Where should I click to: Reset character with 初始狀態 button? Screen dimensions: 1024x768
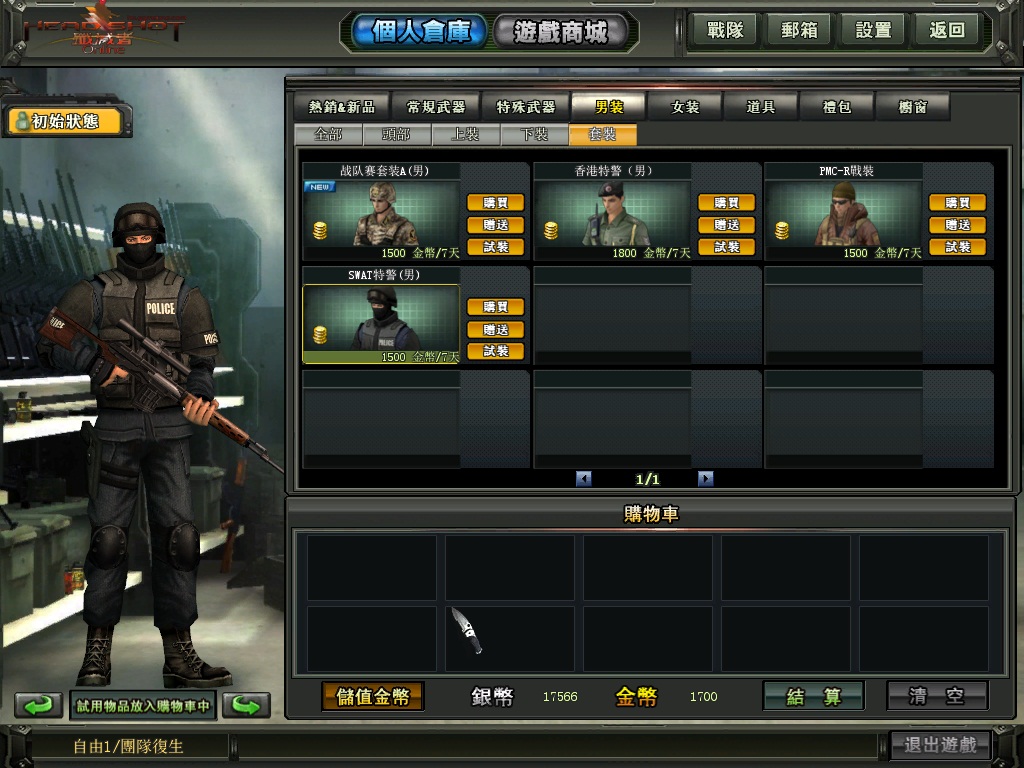(65, 121)
